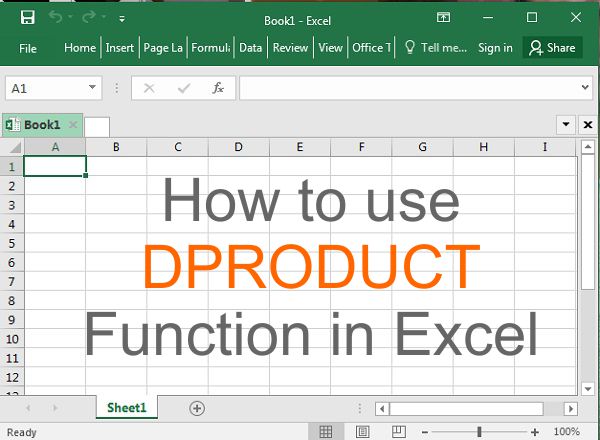This screenshot has height=440, width=600.
Task: Select column C header
Action: (x=178, y=147)
